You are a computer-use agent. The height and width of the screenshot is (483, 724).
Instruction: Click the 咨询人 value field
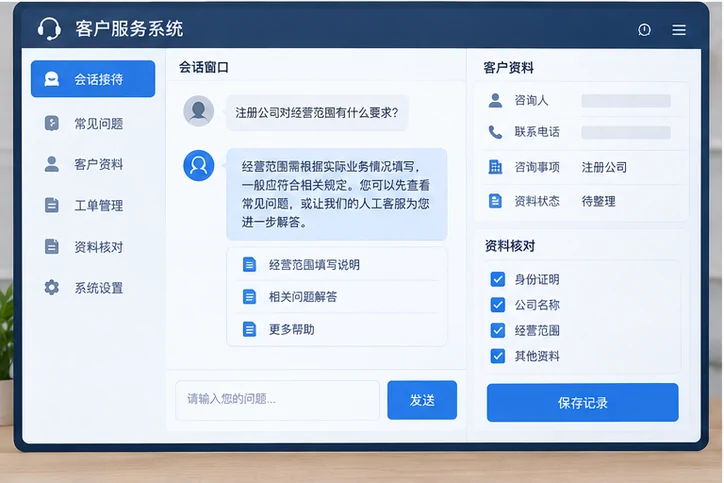pyautogui.click(x=626, y=101)
